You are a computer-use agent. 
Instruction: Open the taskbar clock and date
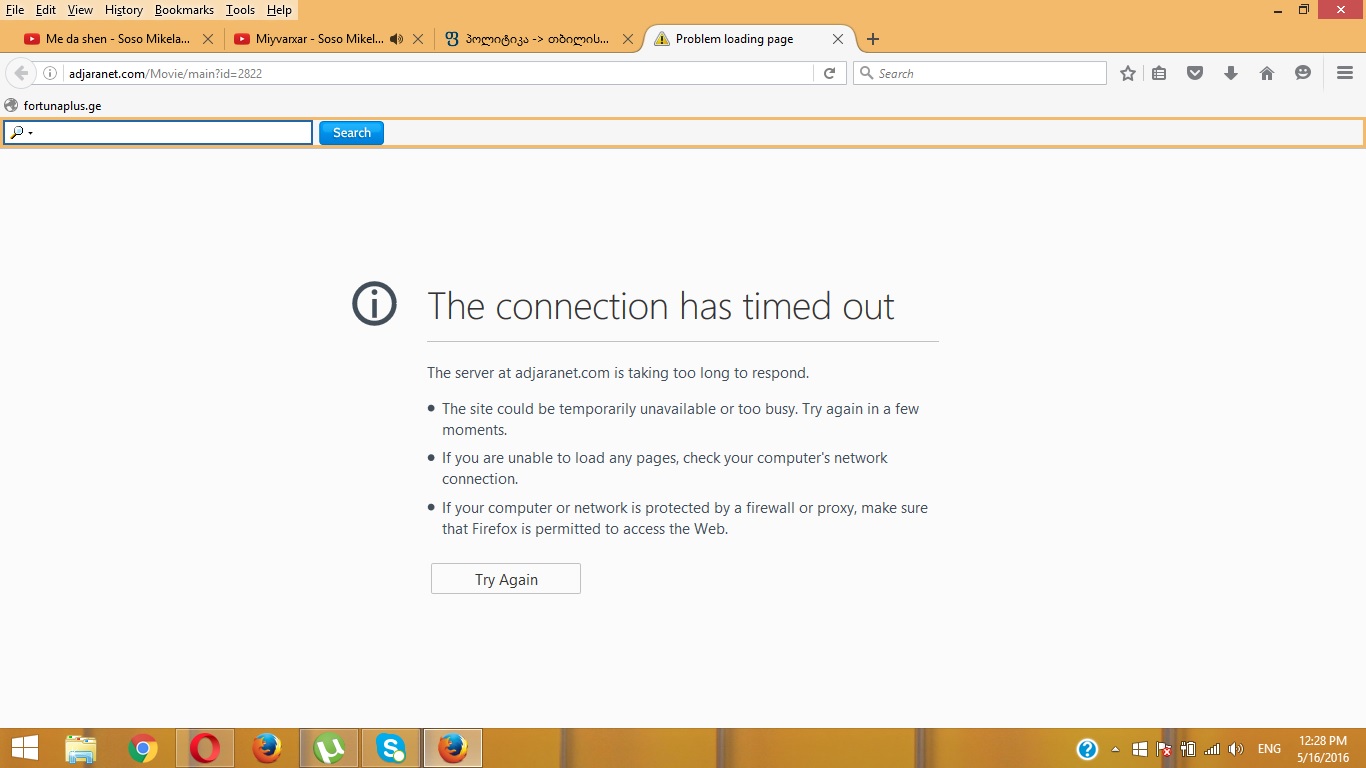[1323, 749]
